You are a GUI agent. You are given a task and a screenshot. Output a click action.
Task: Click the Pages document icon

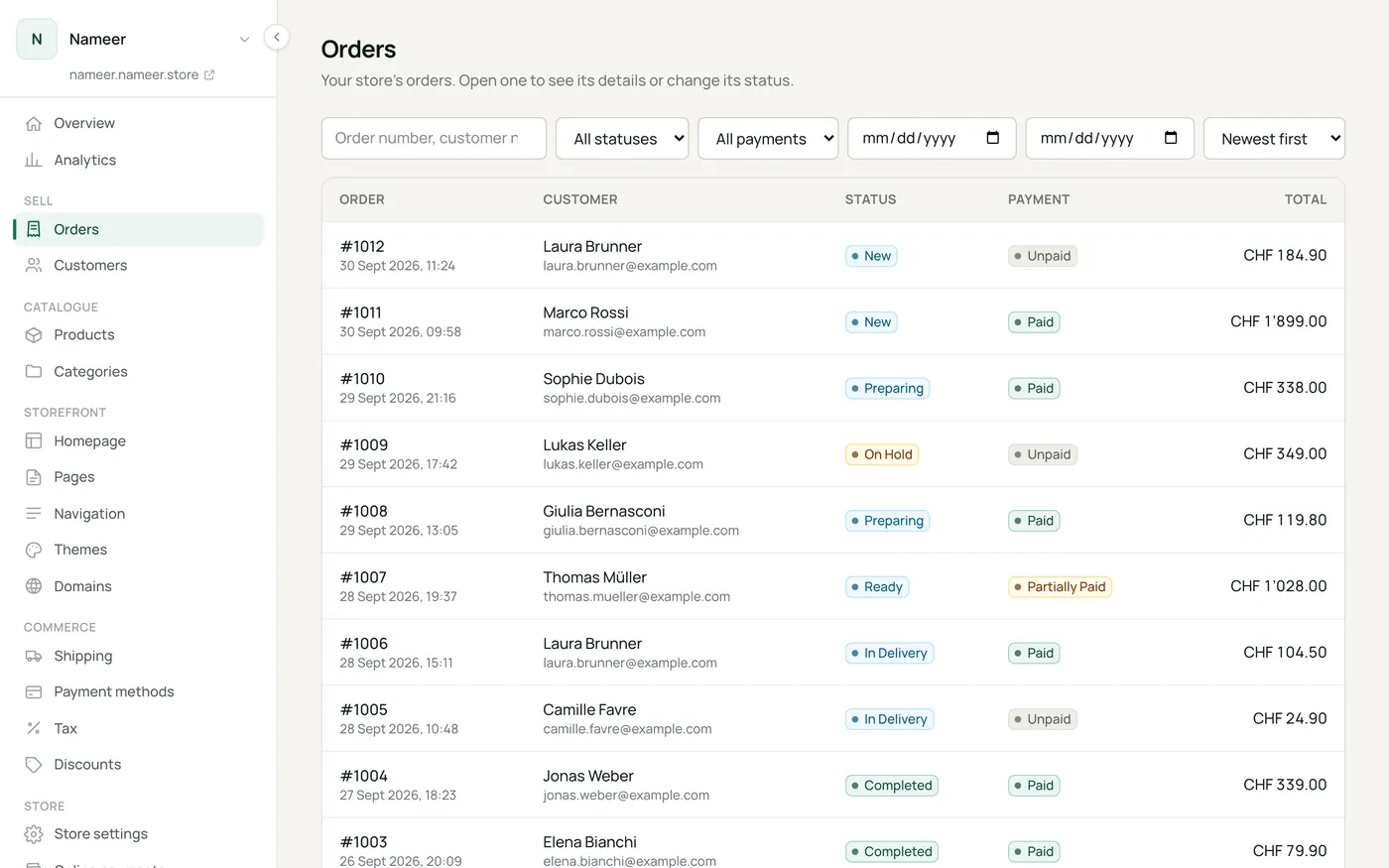34,477
